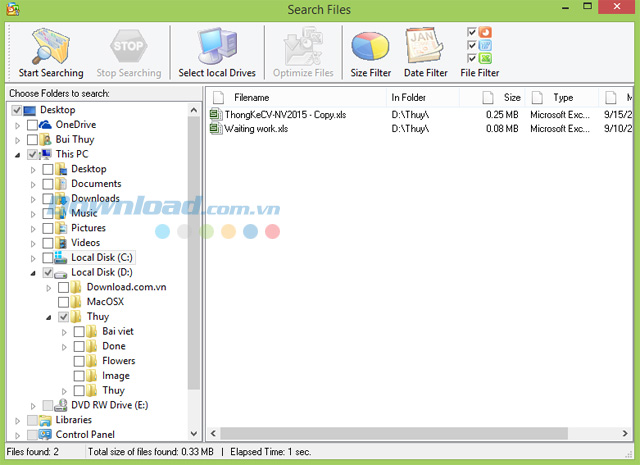Viewport: 640px width, 465px height.
Task: Click the MacOSX folder icon
Action: point(76,302)
